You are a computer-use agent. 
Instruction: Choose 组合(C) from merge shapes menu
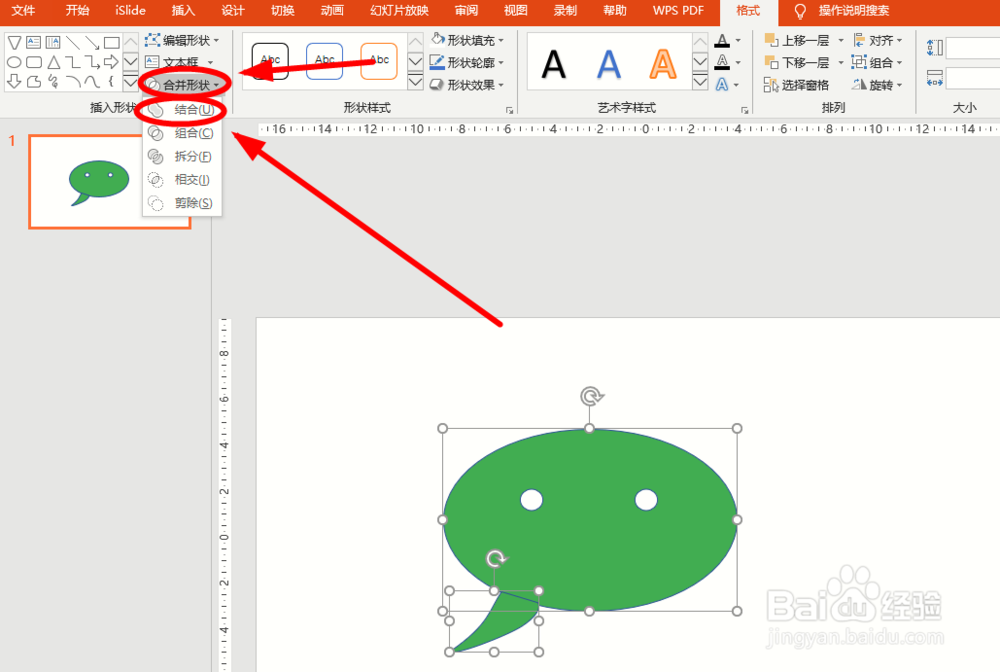pos(182,133)
